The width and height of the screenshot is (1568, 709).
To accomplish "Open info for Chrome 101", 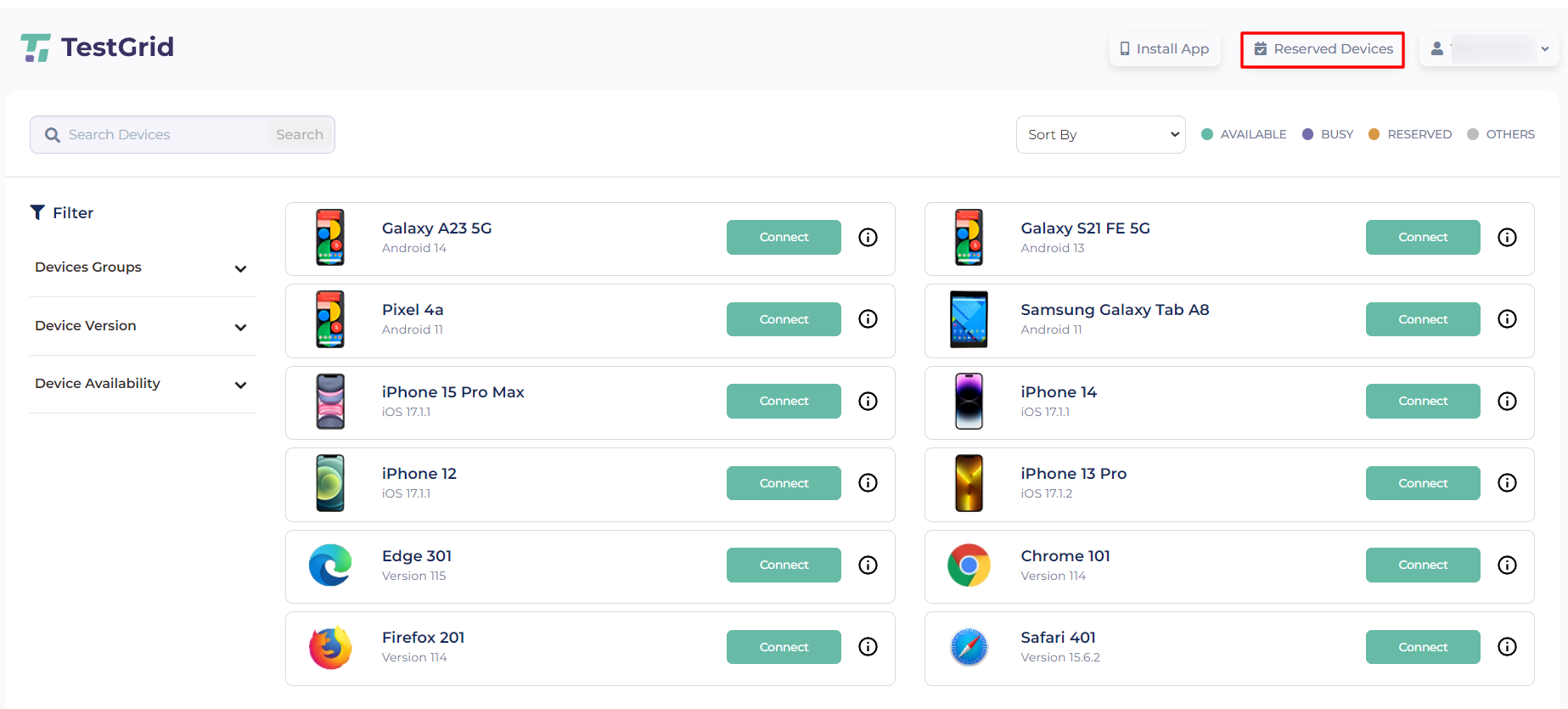I will click(1507, 565).
